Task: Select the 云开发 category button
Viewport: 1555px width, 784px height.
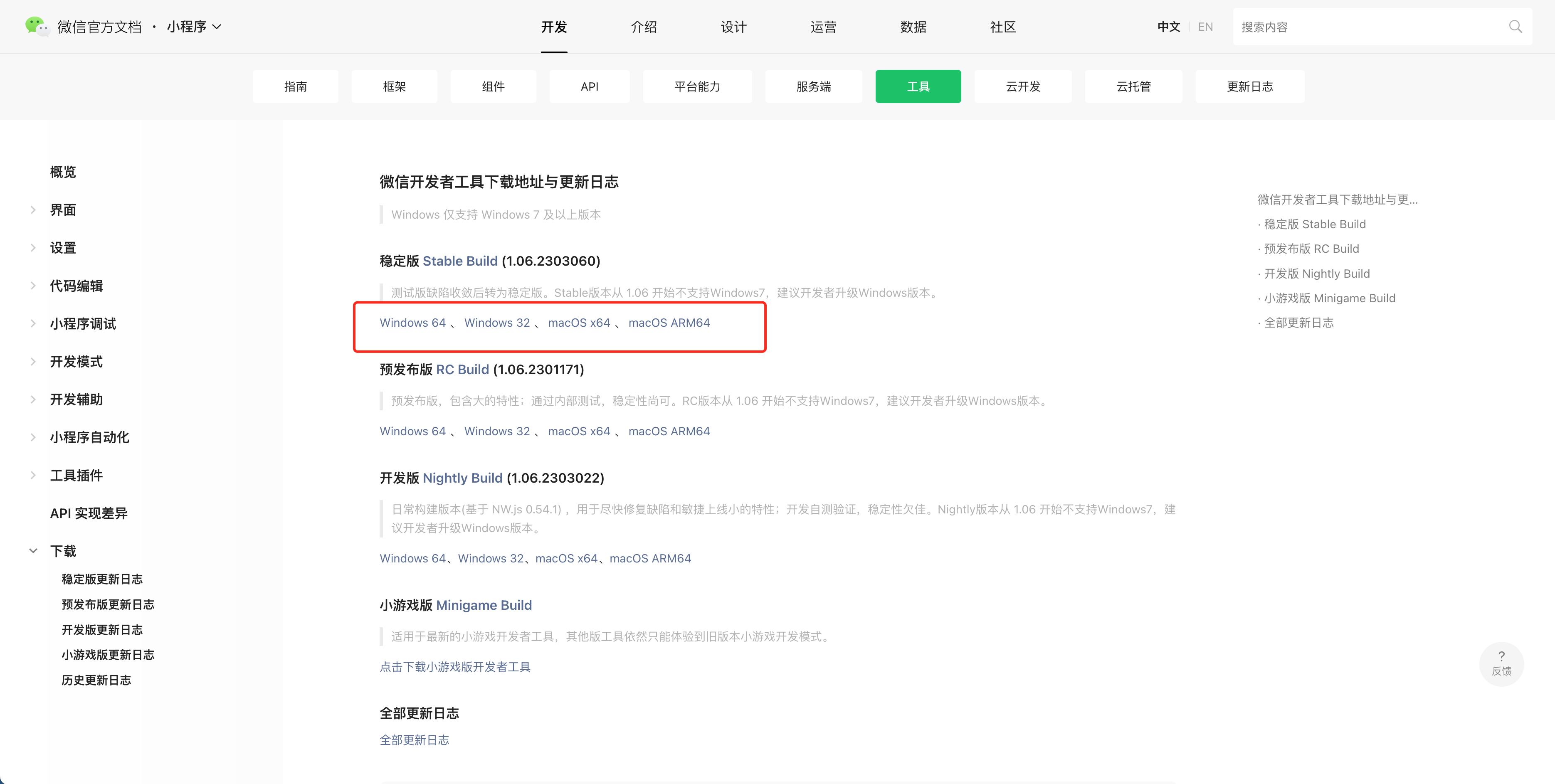Action: click(1023, 86)
